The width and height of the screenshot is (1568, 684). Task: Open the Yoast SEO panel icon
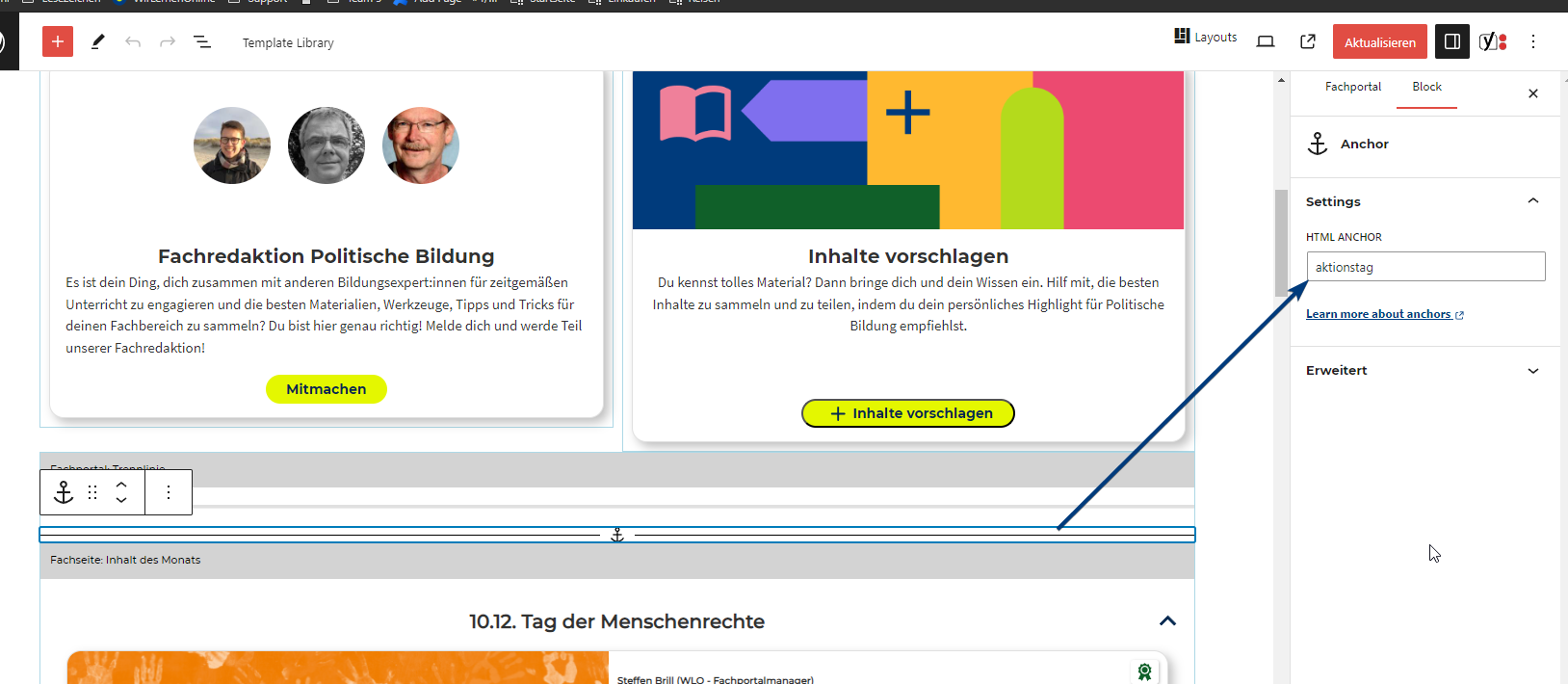[1492, 41]
